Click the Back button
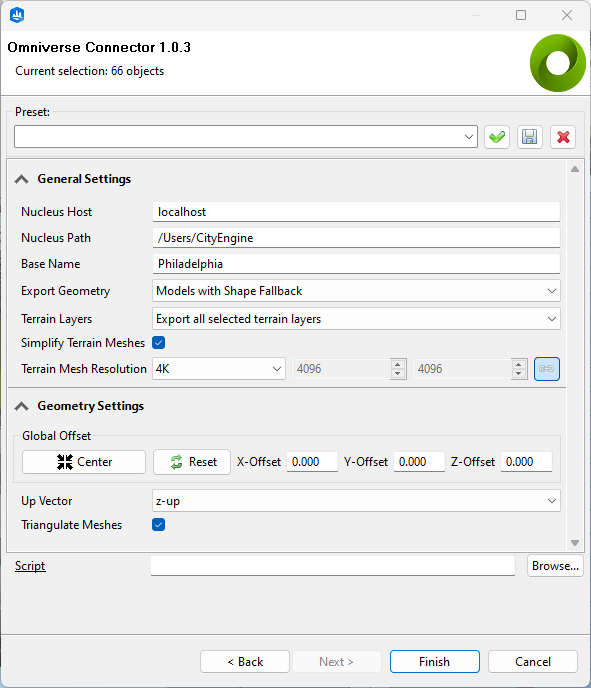This screenshot has width=591, height=688. (x=245, y=662)
